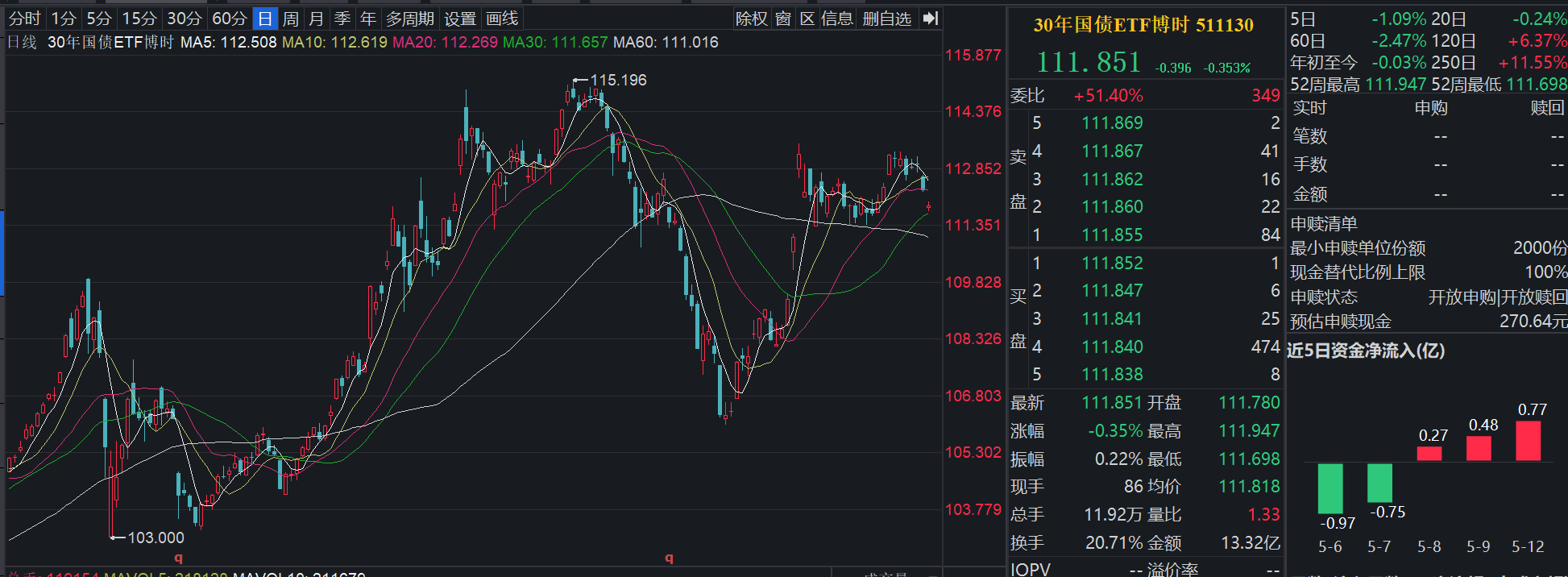The width and height of the screenshot is (1568, 577).
Task: Click the 区 range statistics icon
Action: pos(807,19)
